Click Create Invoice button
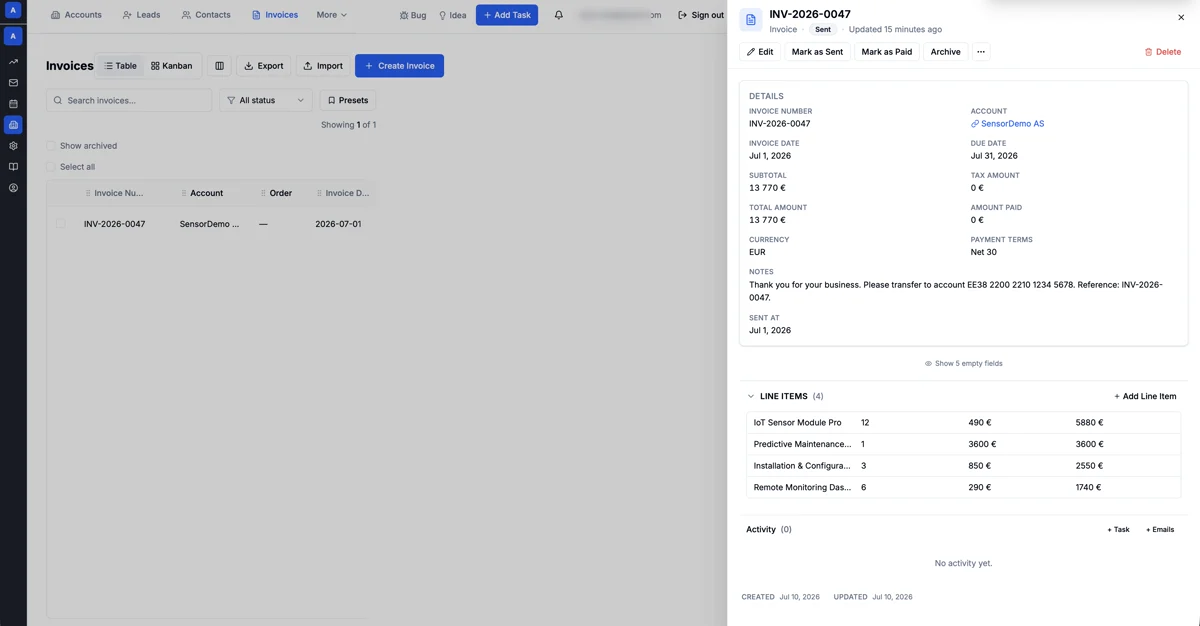The height and width of the screenshot is (626, 1200). click(x=399, y=66)
